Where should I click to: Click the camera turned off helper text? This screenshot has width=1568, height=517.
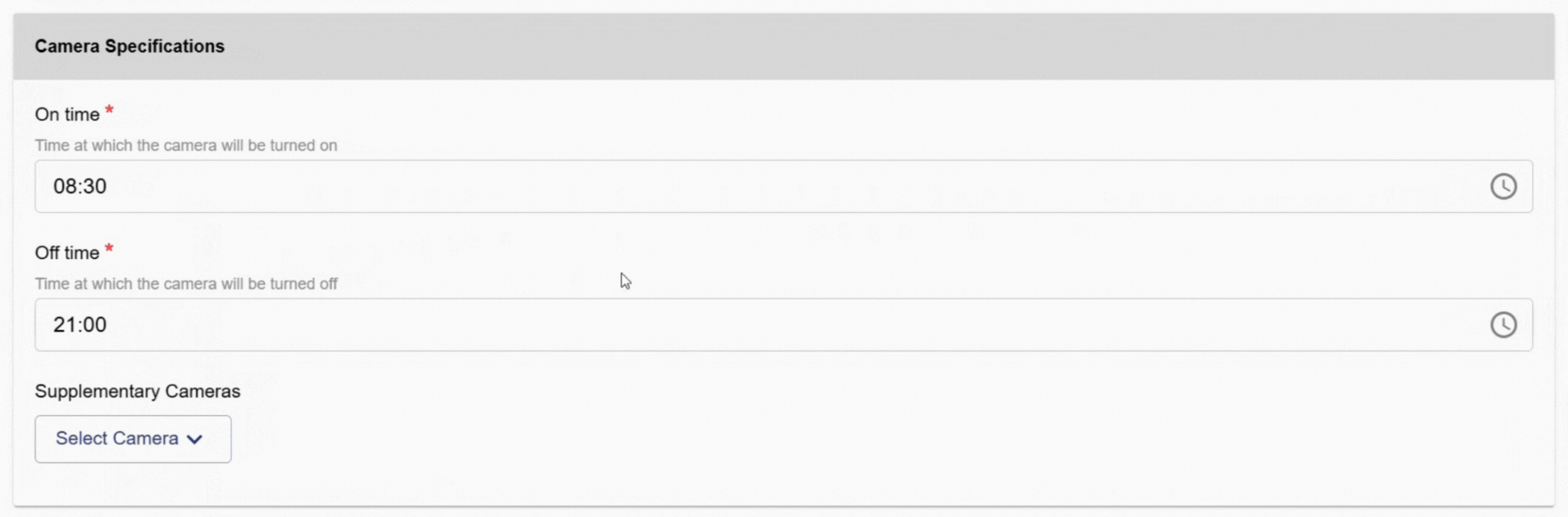tap(186, 284)
